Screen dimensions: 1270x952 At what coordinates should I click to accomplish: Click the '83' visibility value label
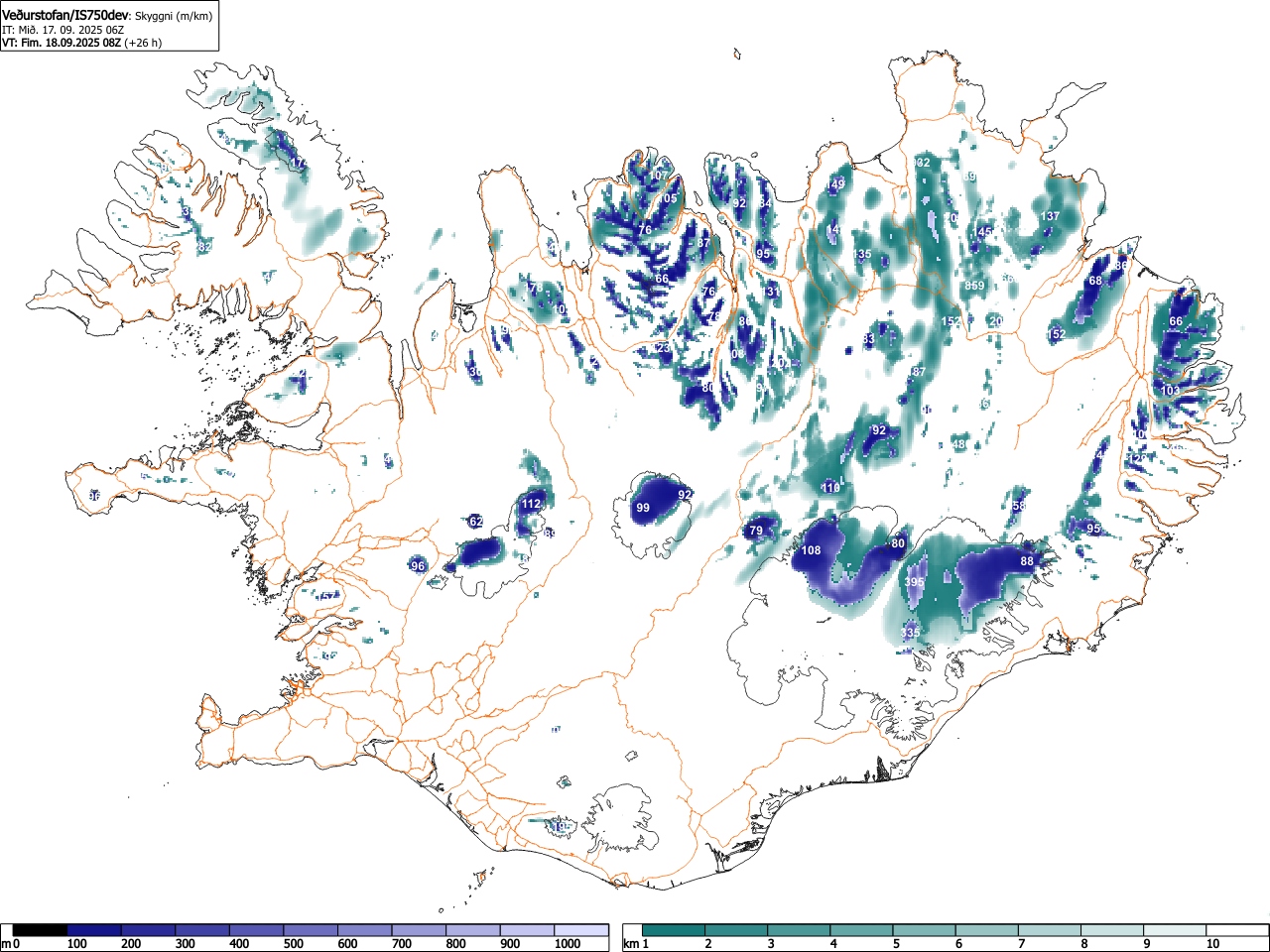869,339
